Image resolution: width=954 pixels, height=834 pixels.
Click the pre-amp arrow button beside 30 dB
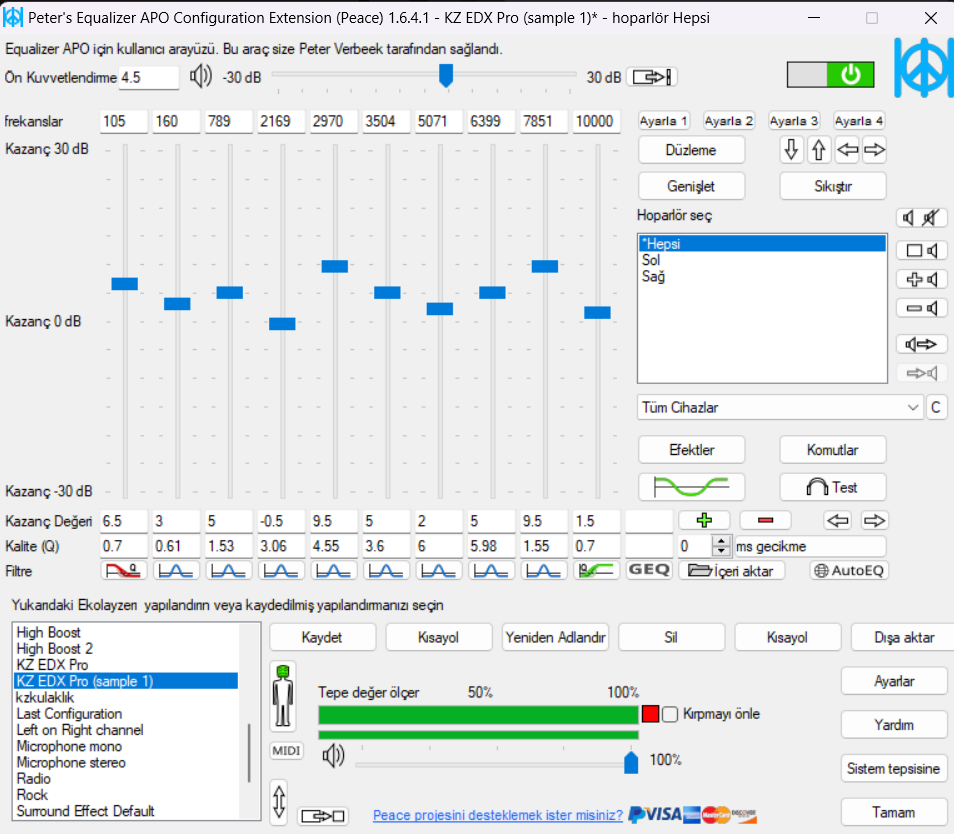pyautogui.click(x=652, y=77)
